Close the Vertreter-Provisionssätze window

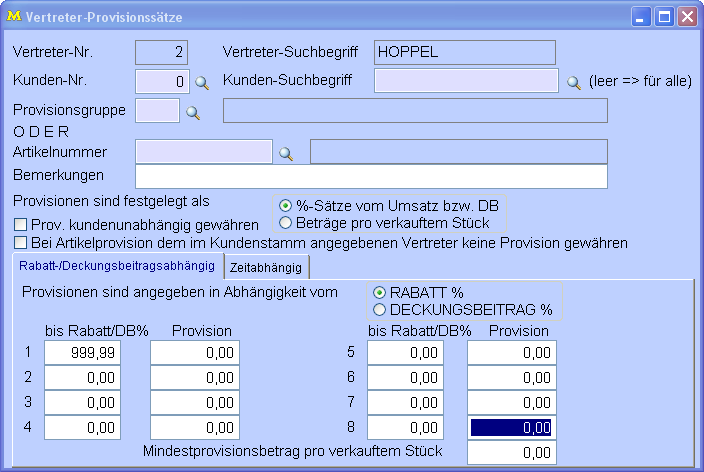coord(687,17)
